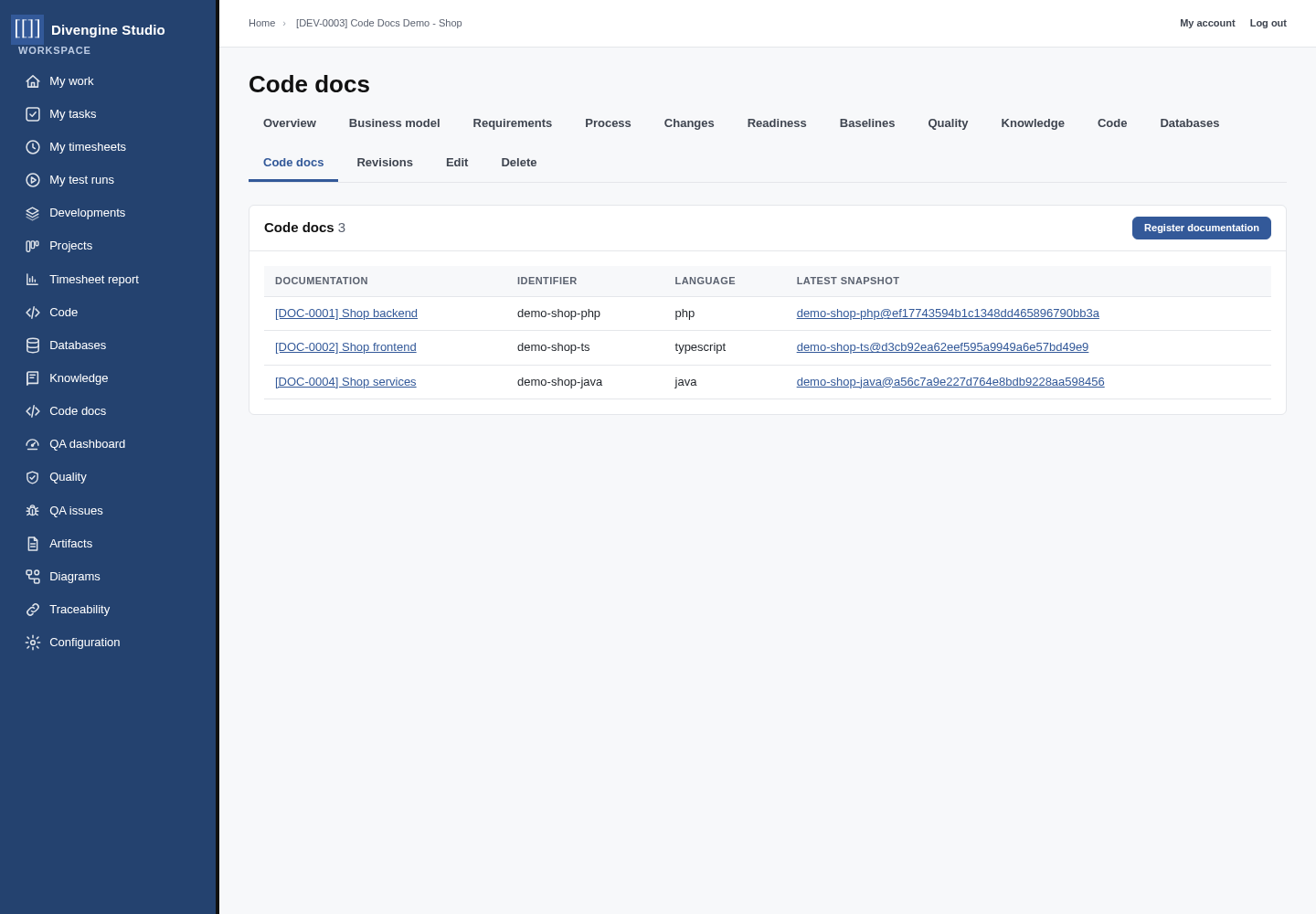
Task: Open the demo-shop-ts latest snapshot link
Action: (942, 347)
